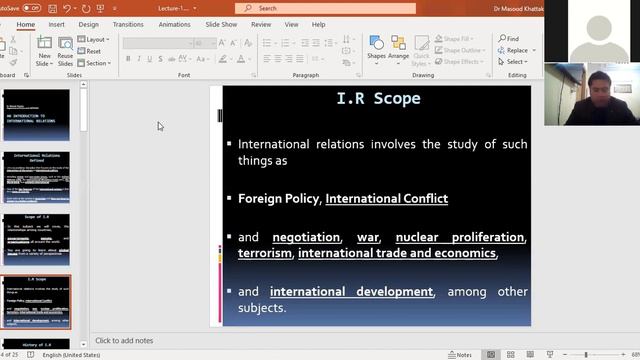The image size is (640, 360).
Task: Click 'Click to add notes' area
Action: (124, 340)
